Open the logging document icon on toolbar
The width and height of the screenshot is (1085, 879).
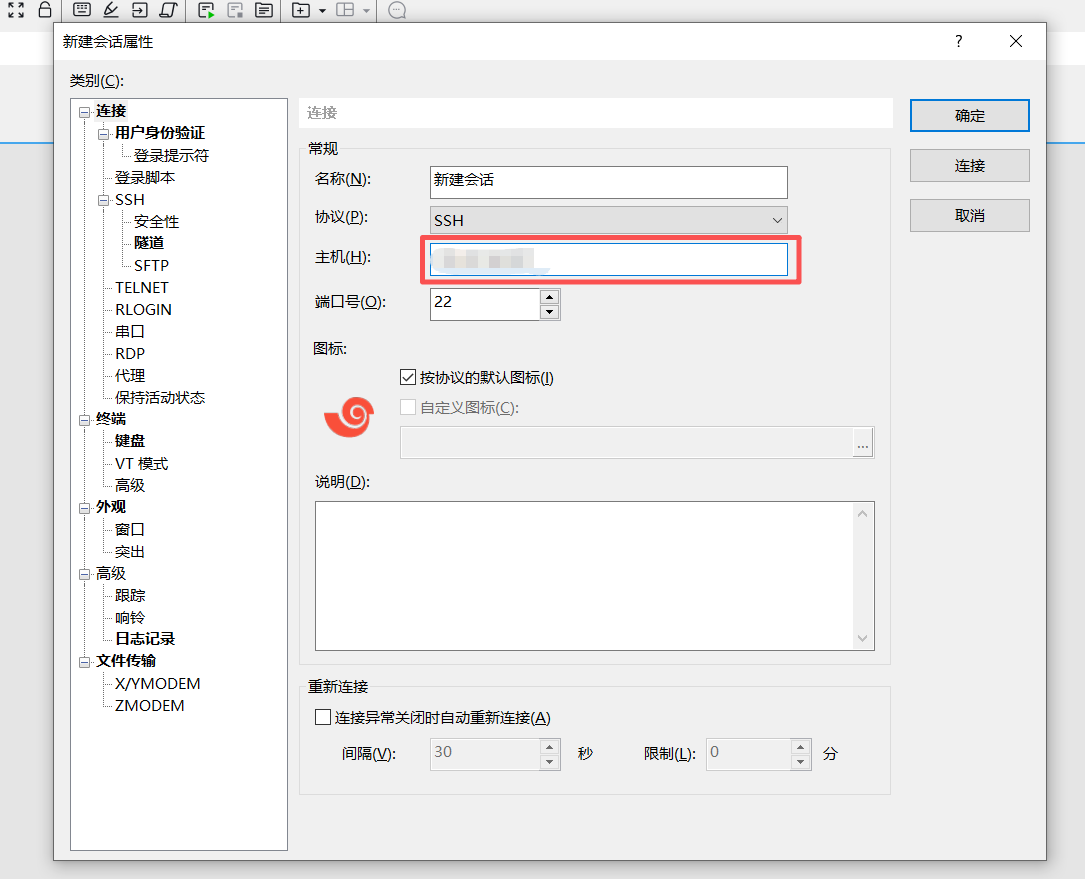tap(264, 11)
